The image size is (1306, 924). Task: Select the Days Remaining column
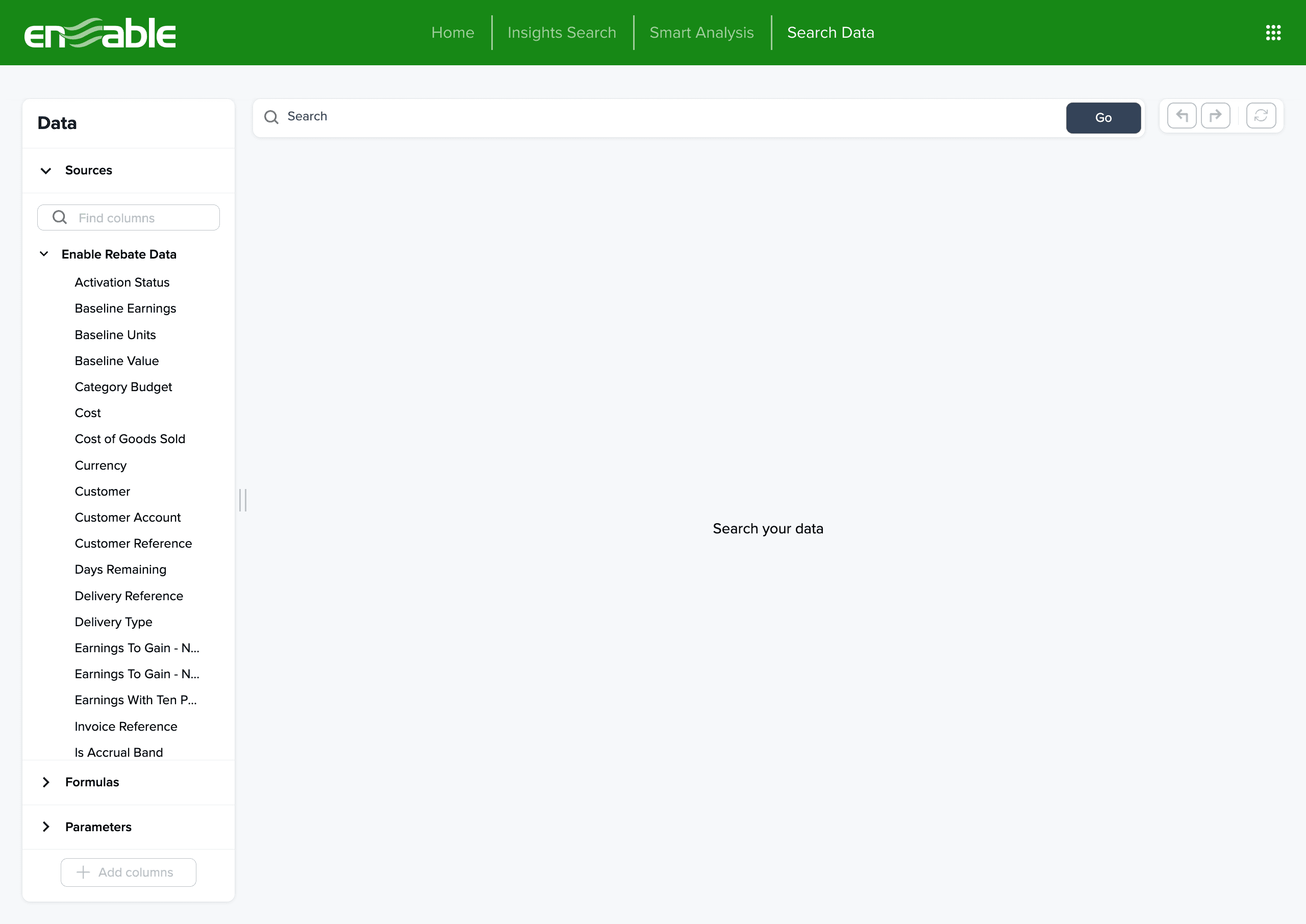tap(120, 570)
